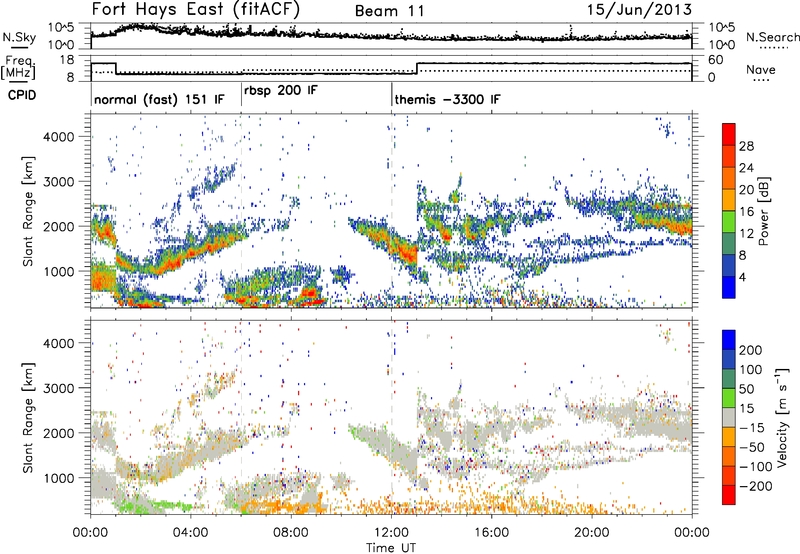Click the 'Power [dB]' colorbar title

pos(764,211)
